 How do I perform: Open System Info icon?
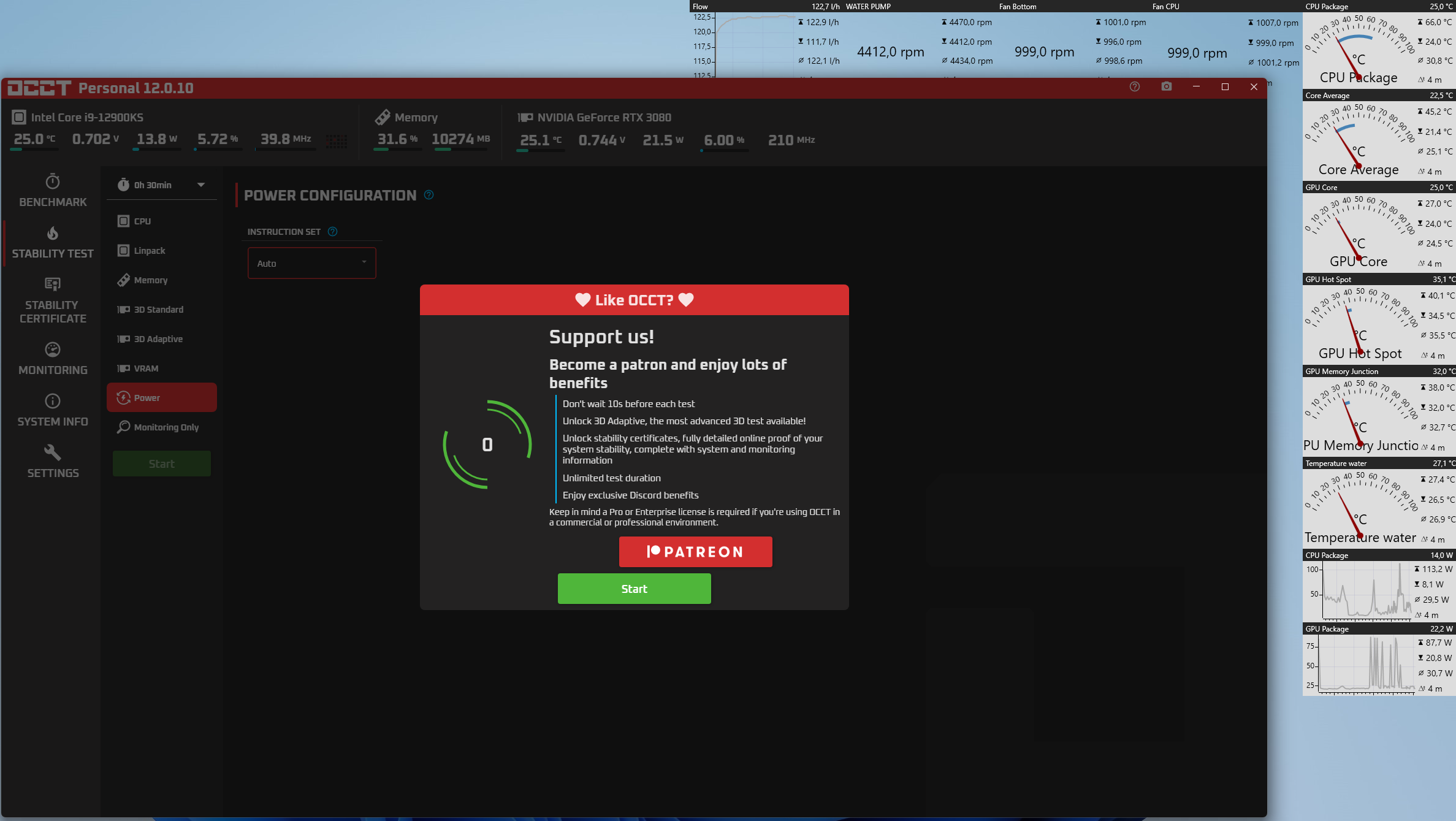tap(53, 401)
